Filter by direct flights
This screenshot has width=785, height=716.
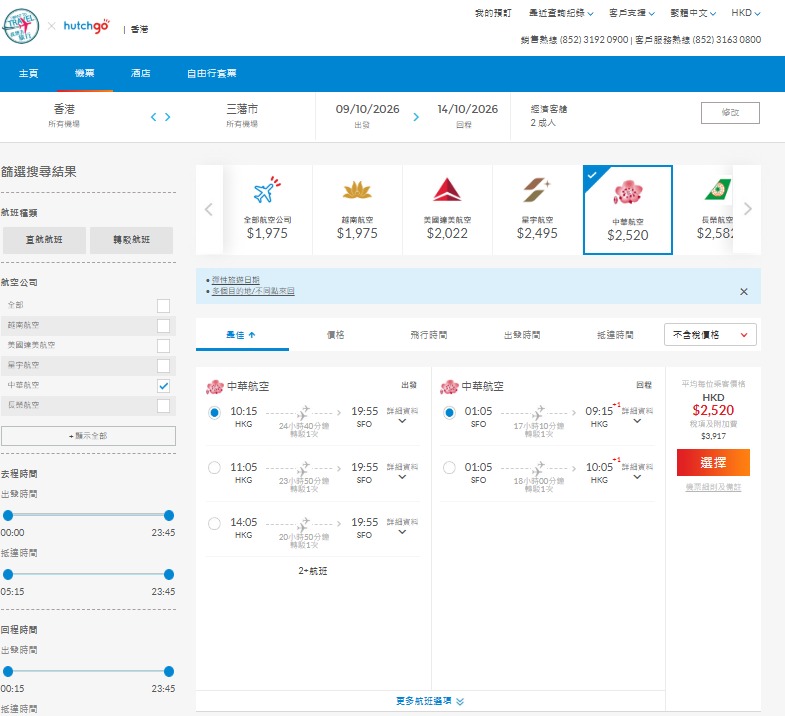coord(44,240)
